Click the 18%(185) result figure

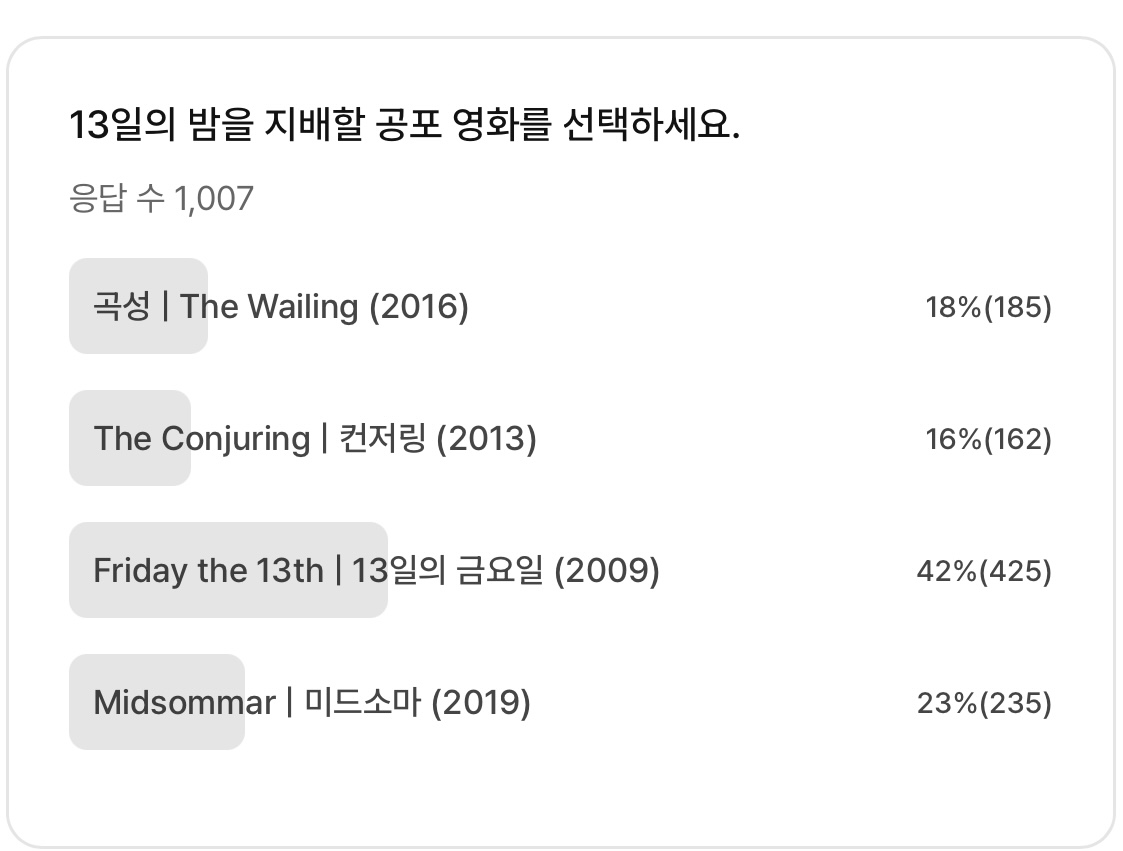(988, 307)
